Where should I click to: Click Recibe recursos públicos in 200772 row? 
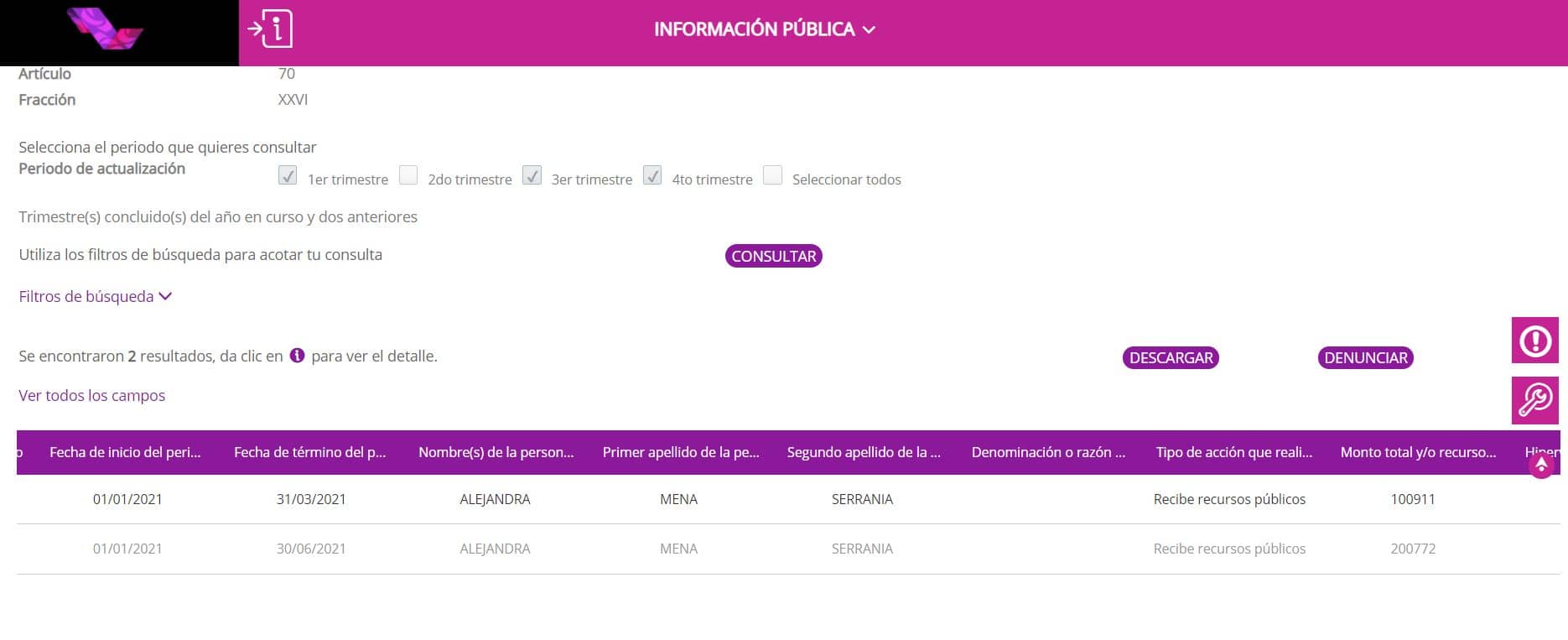[x=1229, y=549]
